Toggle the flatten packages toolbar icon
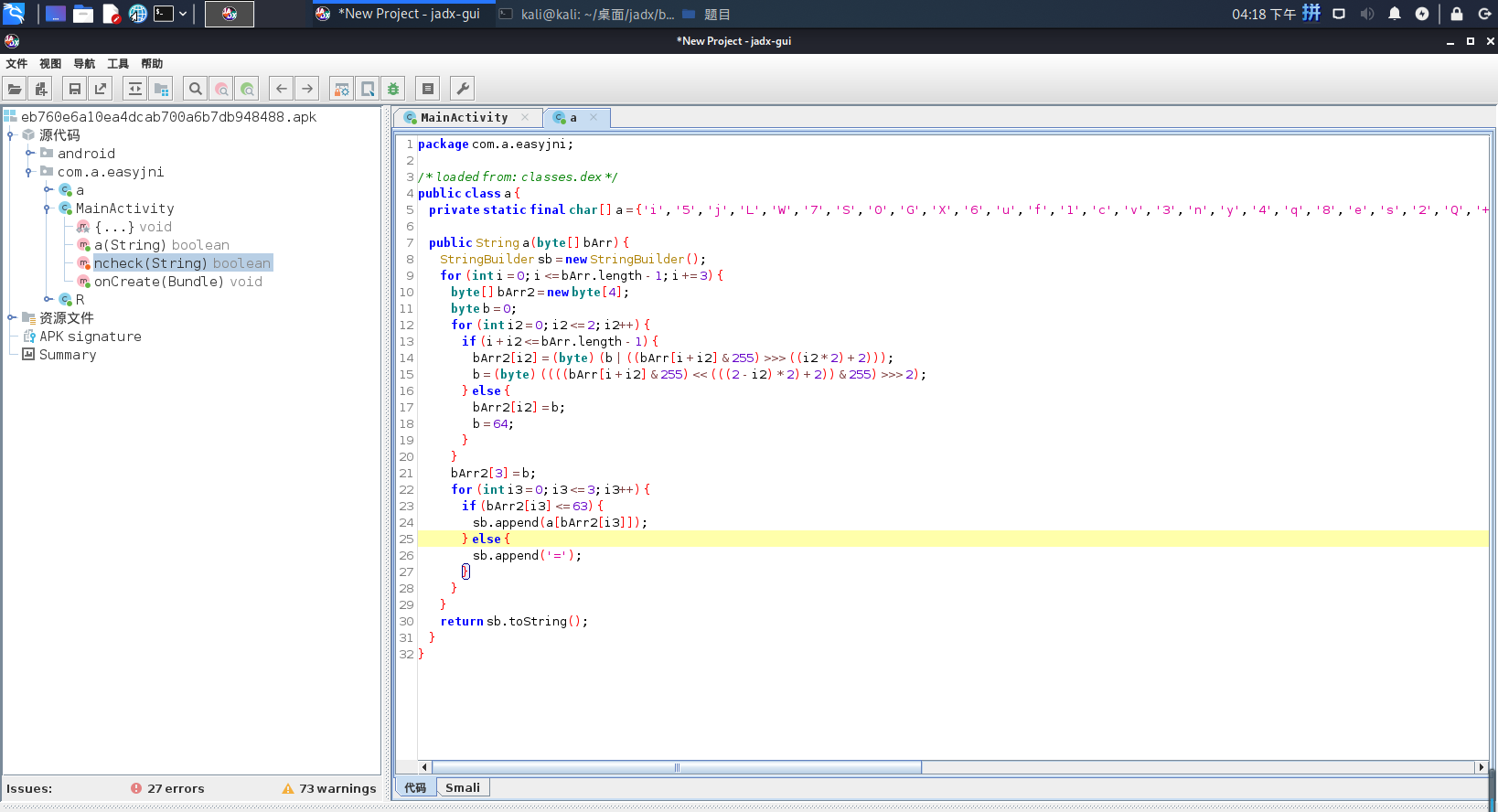Screen dimensions: 1498x812 pyautogui.click(x=161, y=89)
